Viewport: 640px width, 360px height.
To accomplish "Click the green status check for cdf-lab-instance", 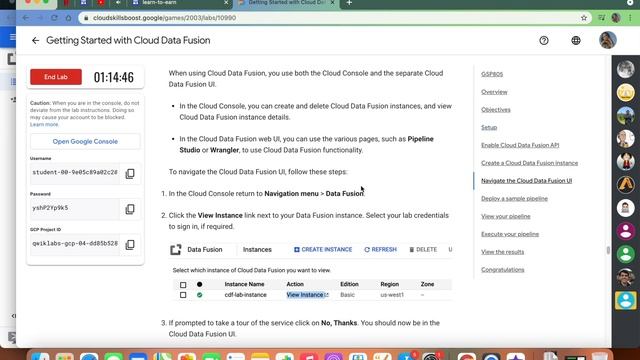I will [x=200, y=295].
